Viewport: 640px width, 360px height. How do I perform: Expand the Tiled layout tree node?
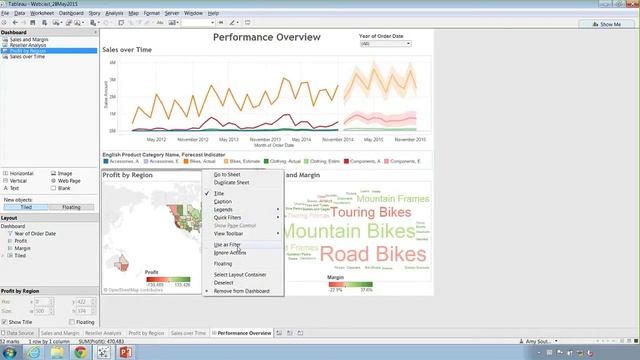(3, 256)
